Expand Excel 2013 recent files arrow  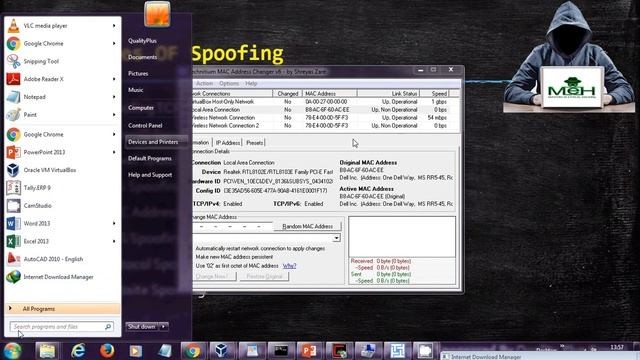click(x=114, y=241)
